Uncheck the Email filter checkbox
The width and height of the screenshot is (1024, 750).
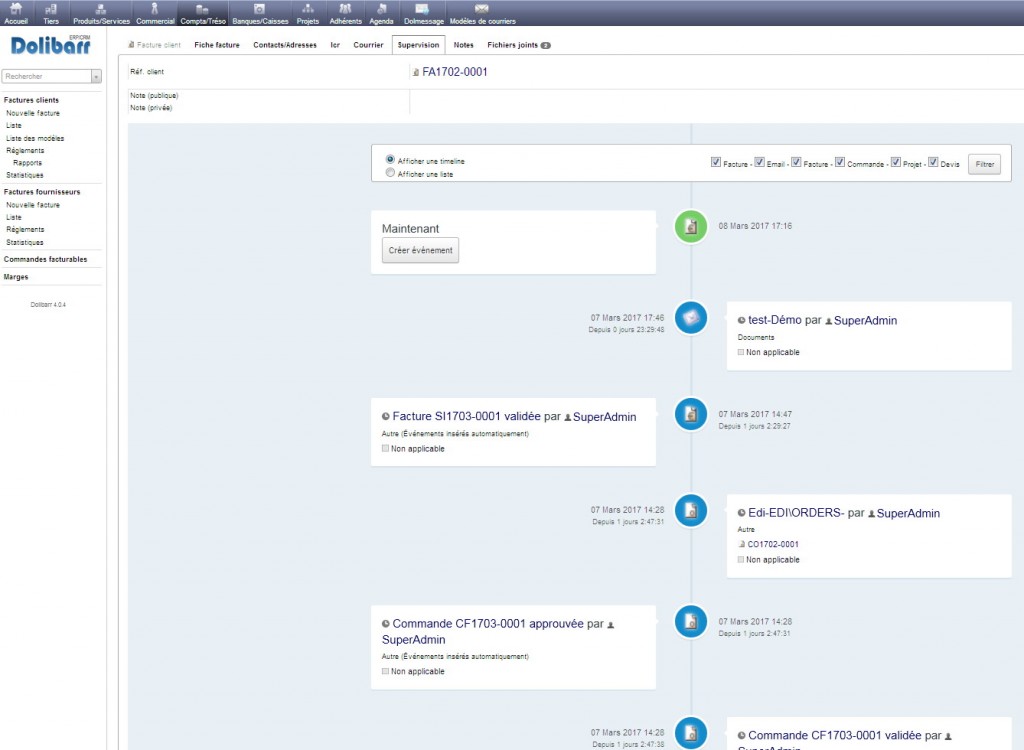(x=760, y=162)
